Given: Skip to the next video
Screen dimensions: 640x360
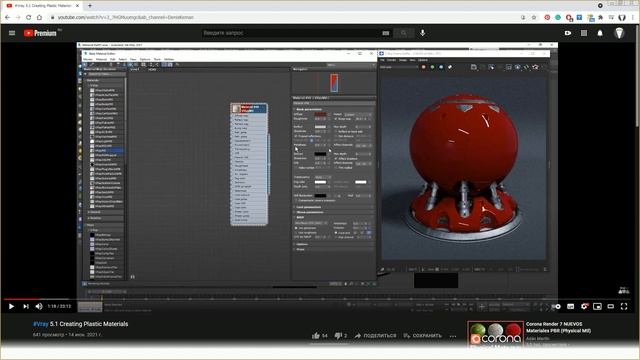Looking at the screenshot, I should pyautogui.click(x=26, y=306).
